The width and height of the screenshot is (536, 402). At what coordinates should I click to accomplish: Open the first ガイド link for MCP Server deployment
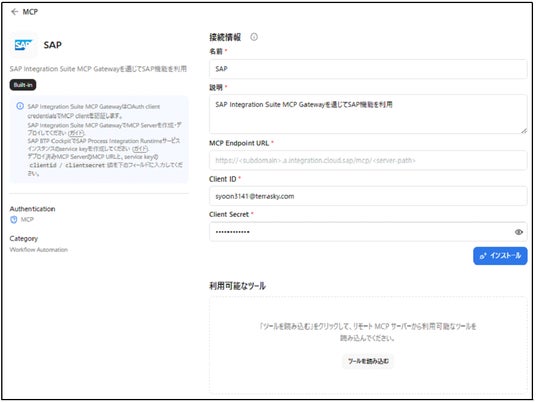coord(77,133)
